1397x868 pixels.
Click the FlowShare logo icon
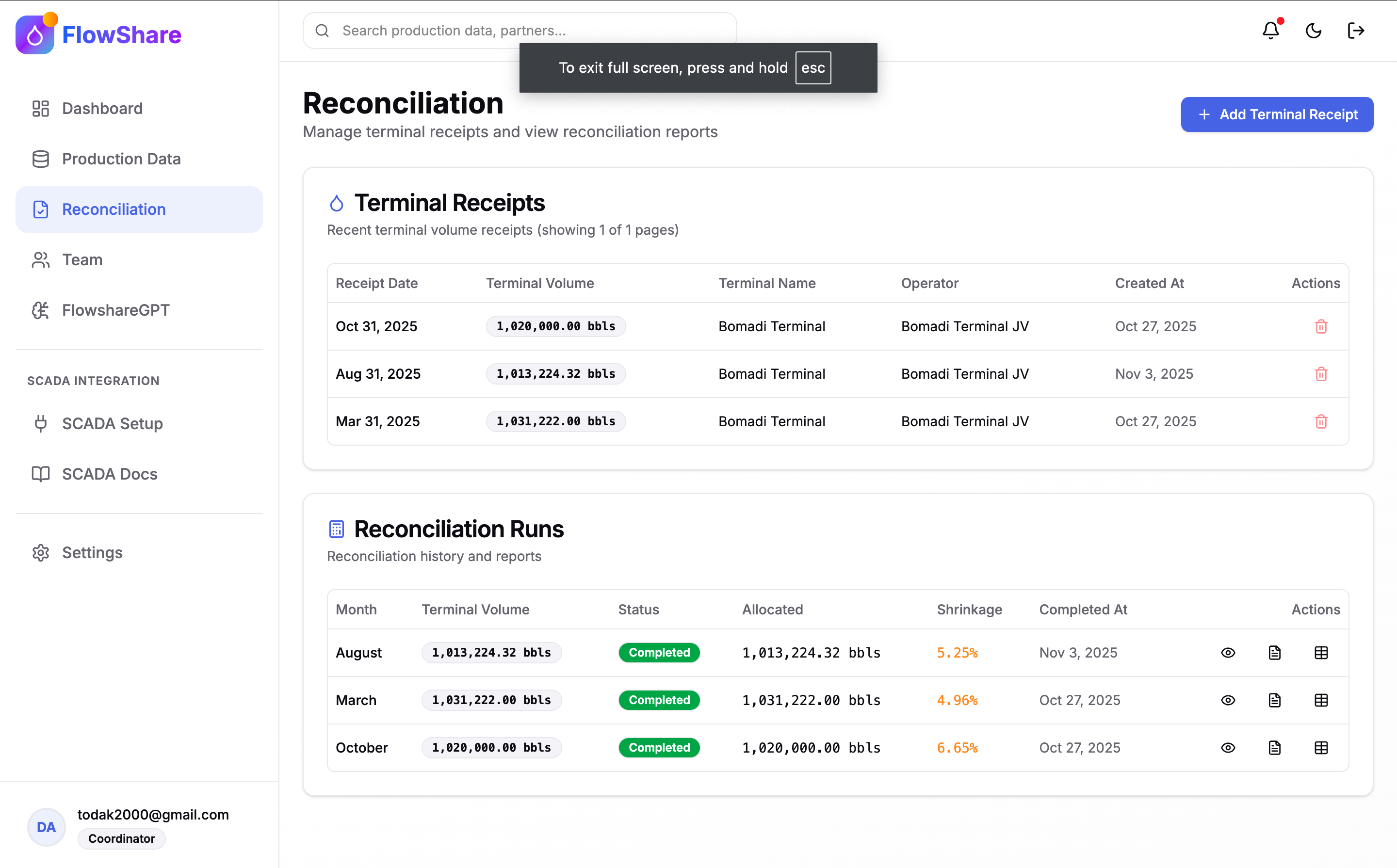(x=35, y=34)
